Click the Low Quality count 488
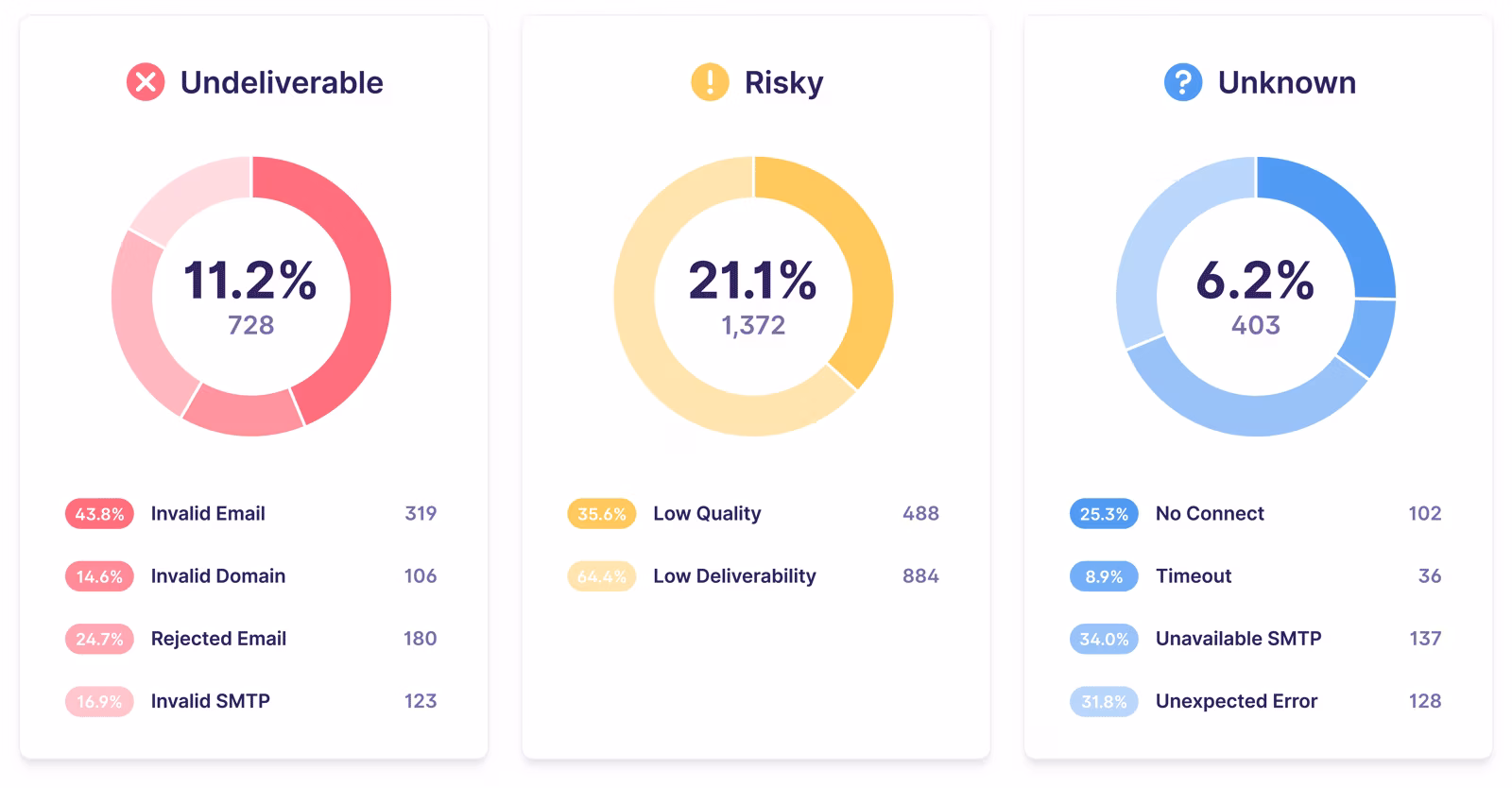1512x788 pixels. pyautogui.click(x=920, y=514)
